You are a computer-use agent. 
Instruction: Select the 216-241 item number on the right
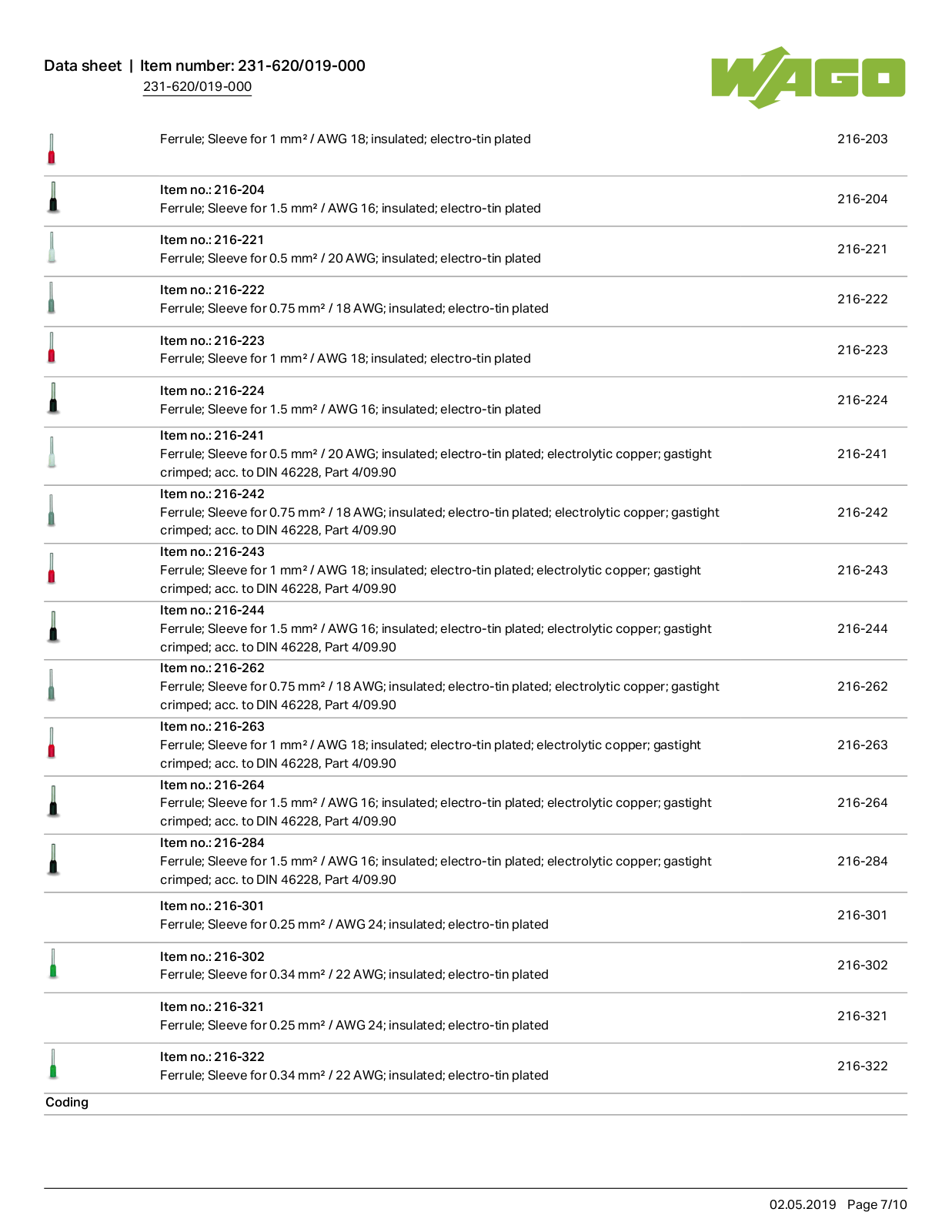click(862, 454)
